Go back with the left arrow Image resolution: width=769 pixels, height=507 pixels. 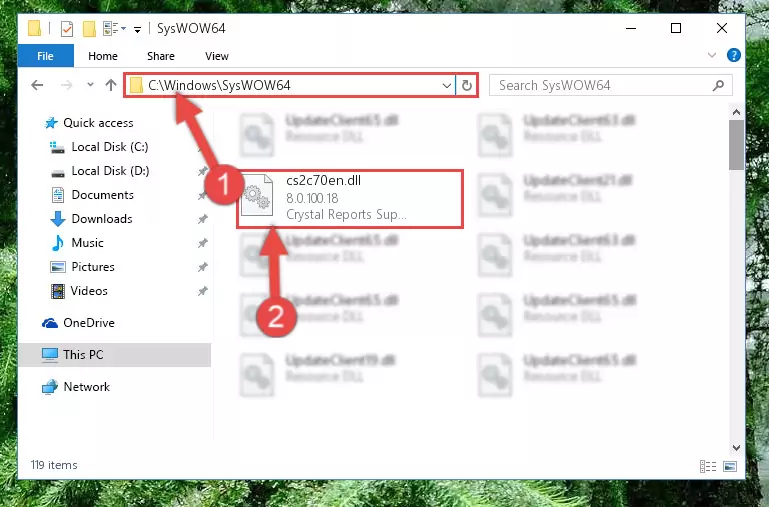pyautogui.click(x=37, y=85)
